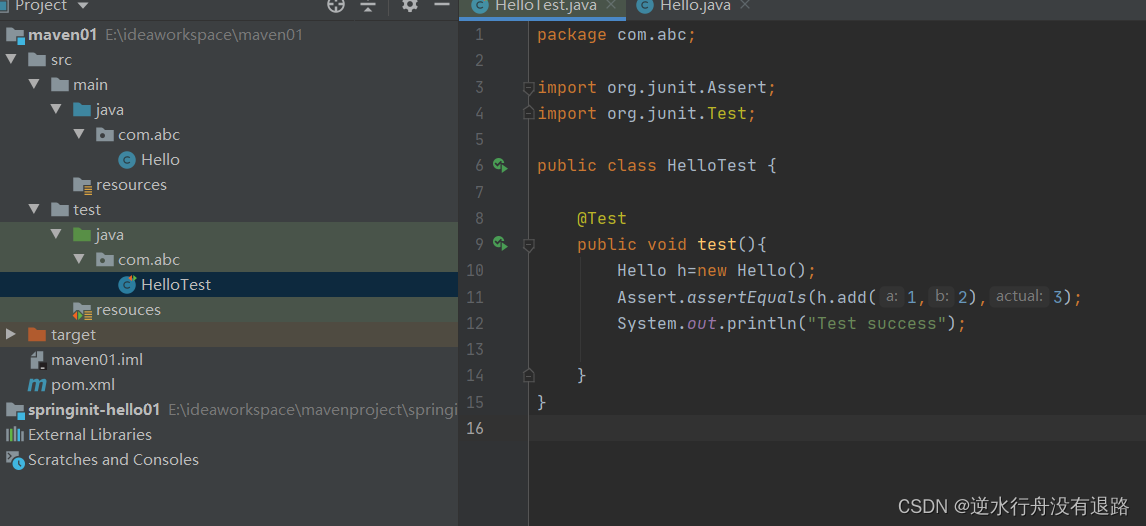Select the springinit-hello01 module

point(94,409)
